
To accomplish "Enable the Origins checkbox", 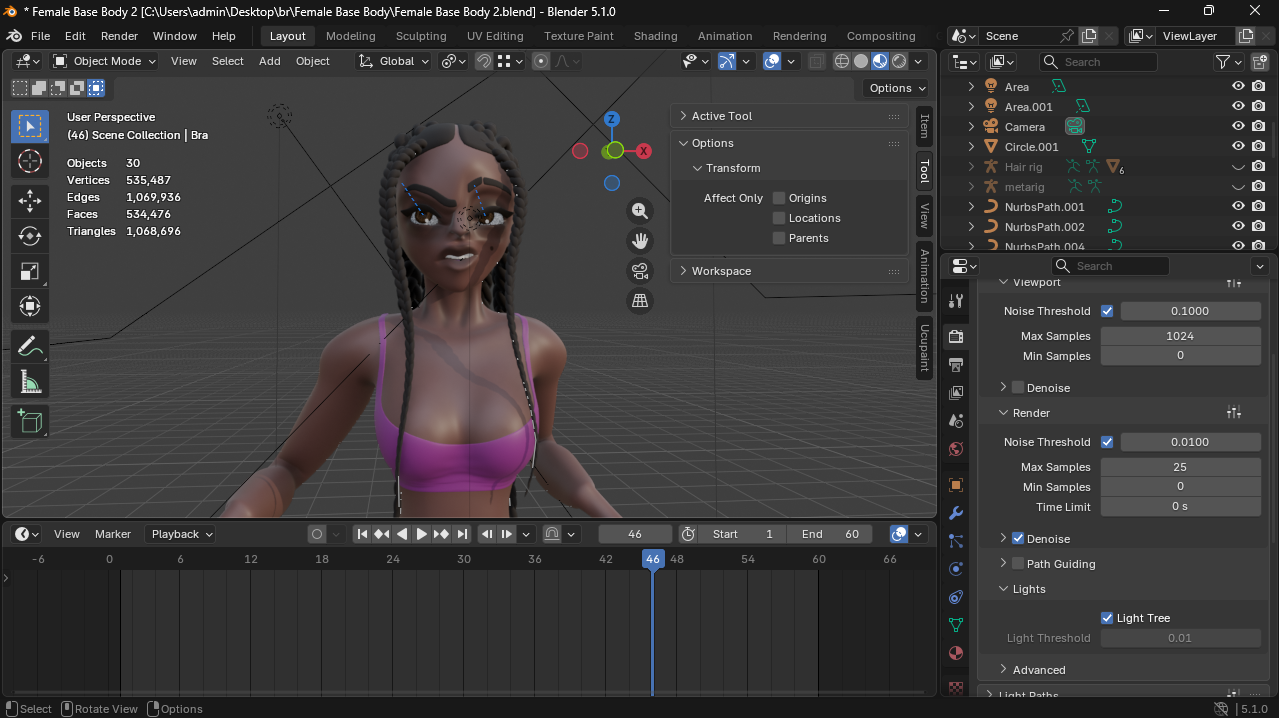I will point(779,198).
